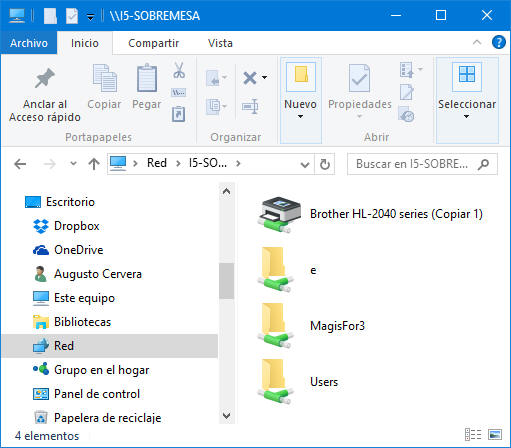This screenshot has height=448, width=511.
Task: Collapse the ribbon with the up chevron
Action: pyautogui.click(x=477, y=42)
